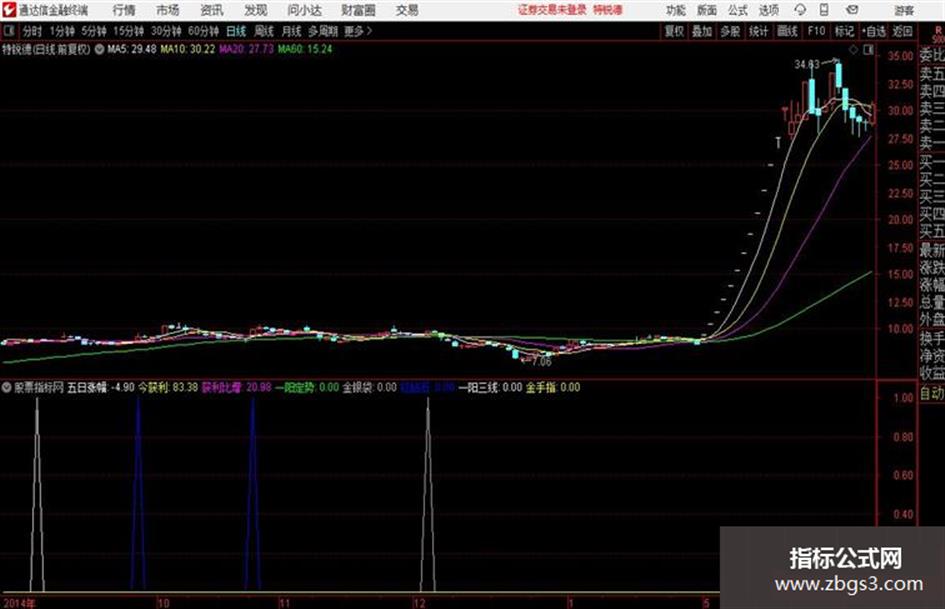The height and width of the screenshot is (609, 945).
Task: Click the diamond icon in chart corner
Action: point(853,50)
